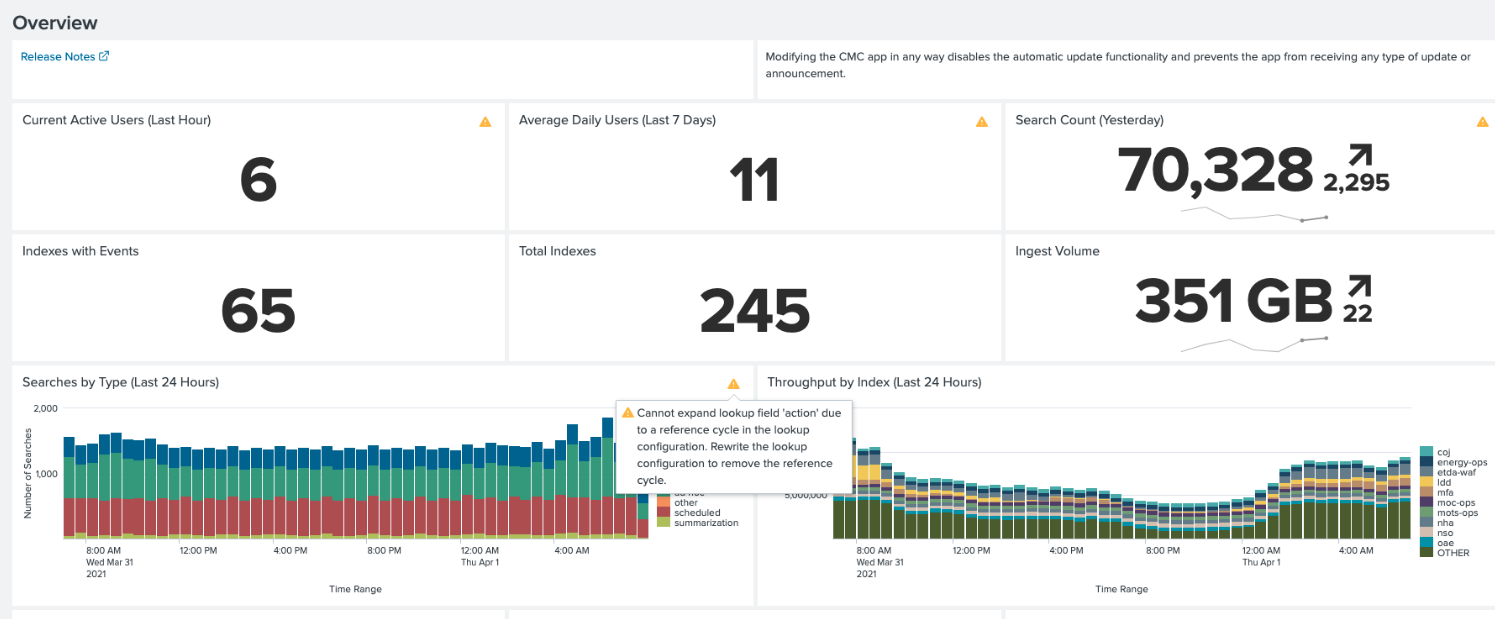Open the Release Notes link

(x=58, y=57)
